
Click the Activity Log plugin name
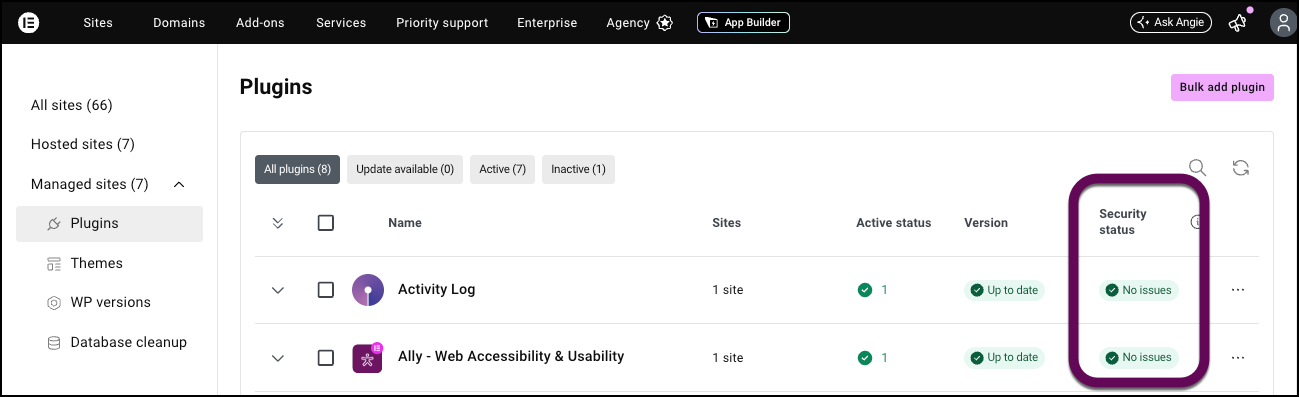(x=436, y=289)
